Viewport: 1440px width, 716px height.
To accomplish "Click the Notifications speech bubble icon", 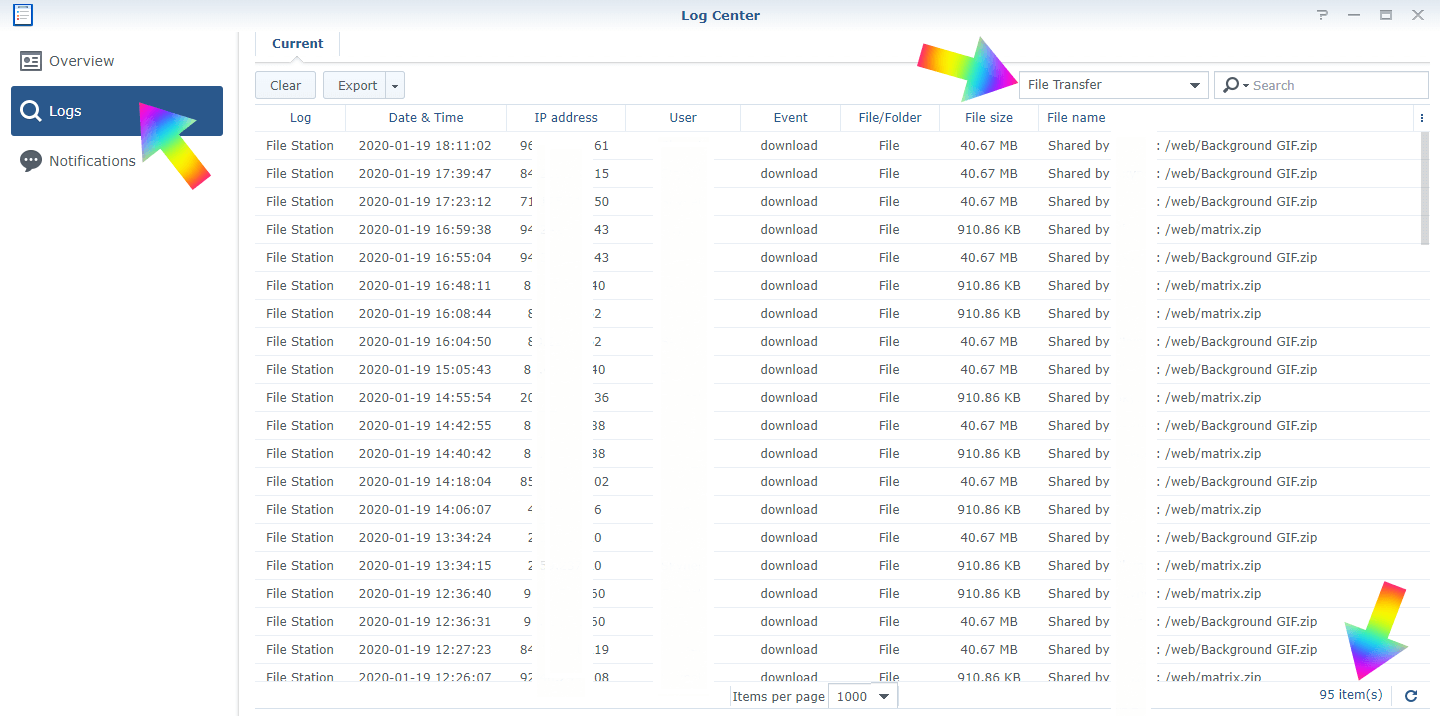I will point(31,161).
